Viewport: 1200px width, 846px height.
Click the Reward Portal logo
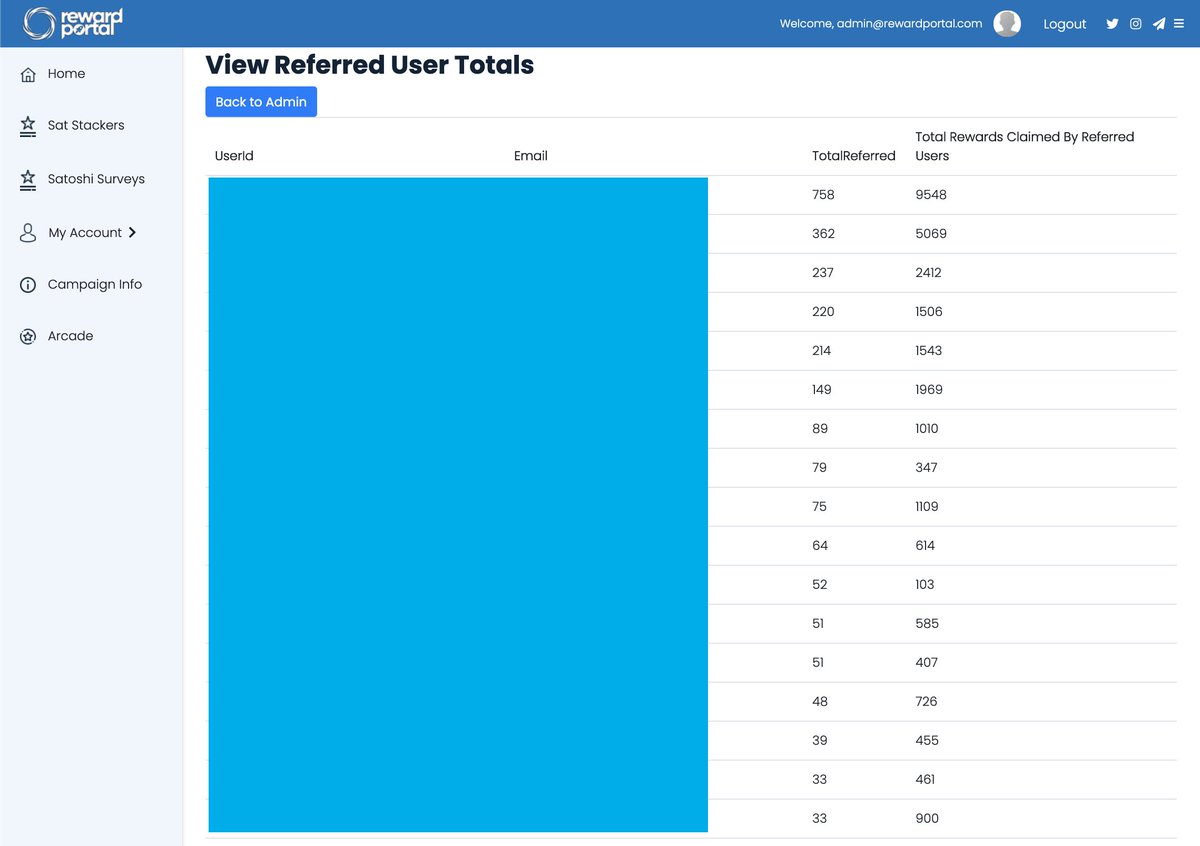click(73, 23)
